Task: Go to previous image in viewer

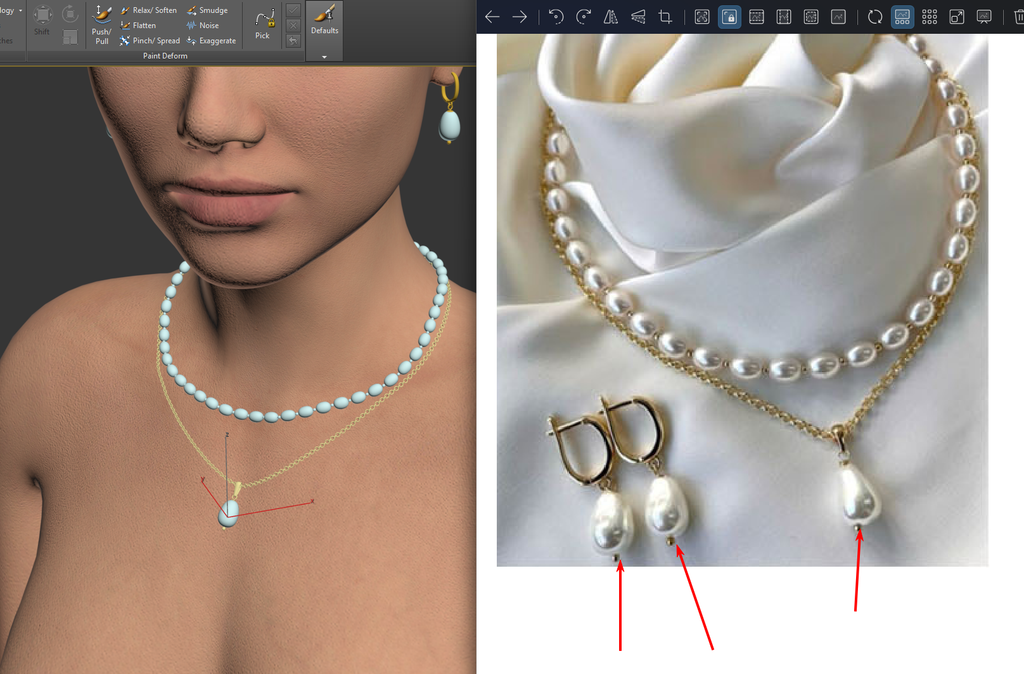Action: (492, 16)
